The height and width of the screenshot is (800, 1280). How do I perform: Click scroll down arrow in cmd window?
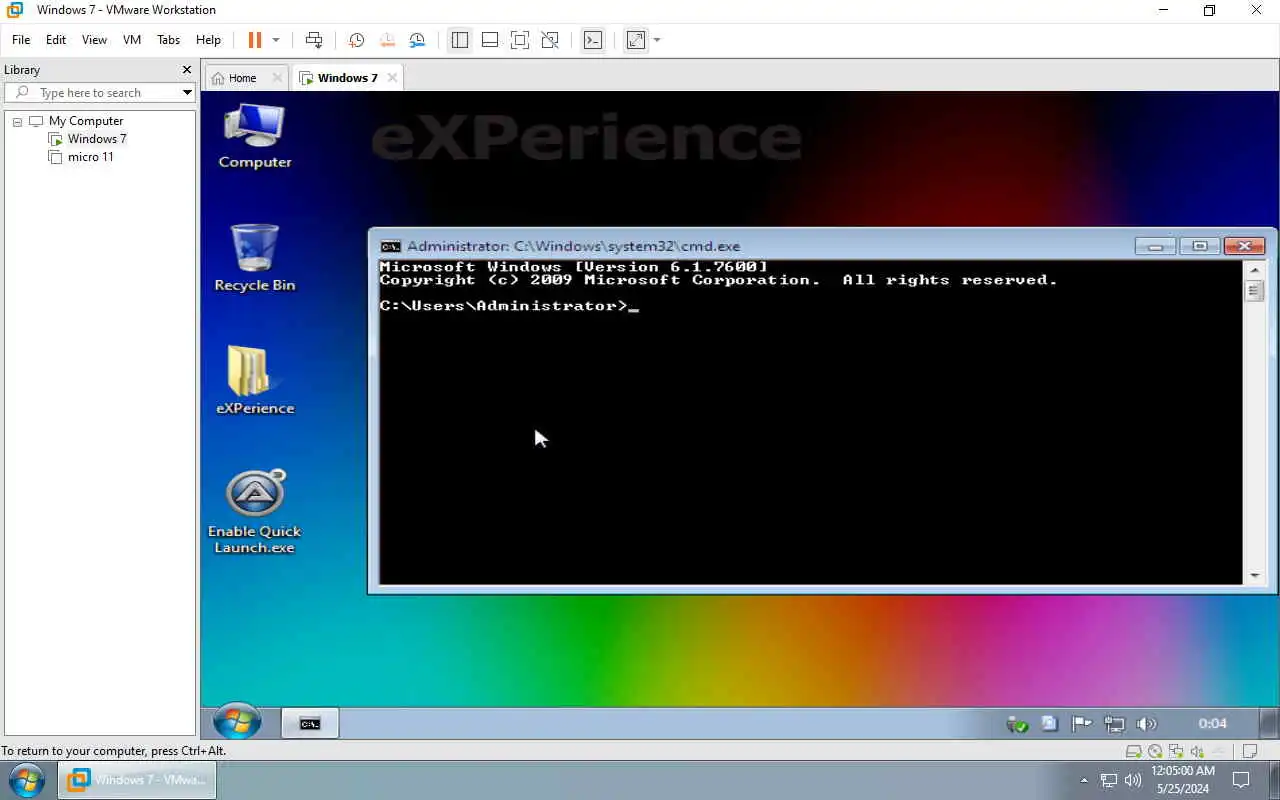[x=1255, y=576]
